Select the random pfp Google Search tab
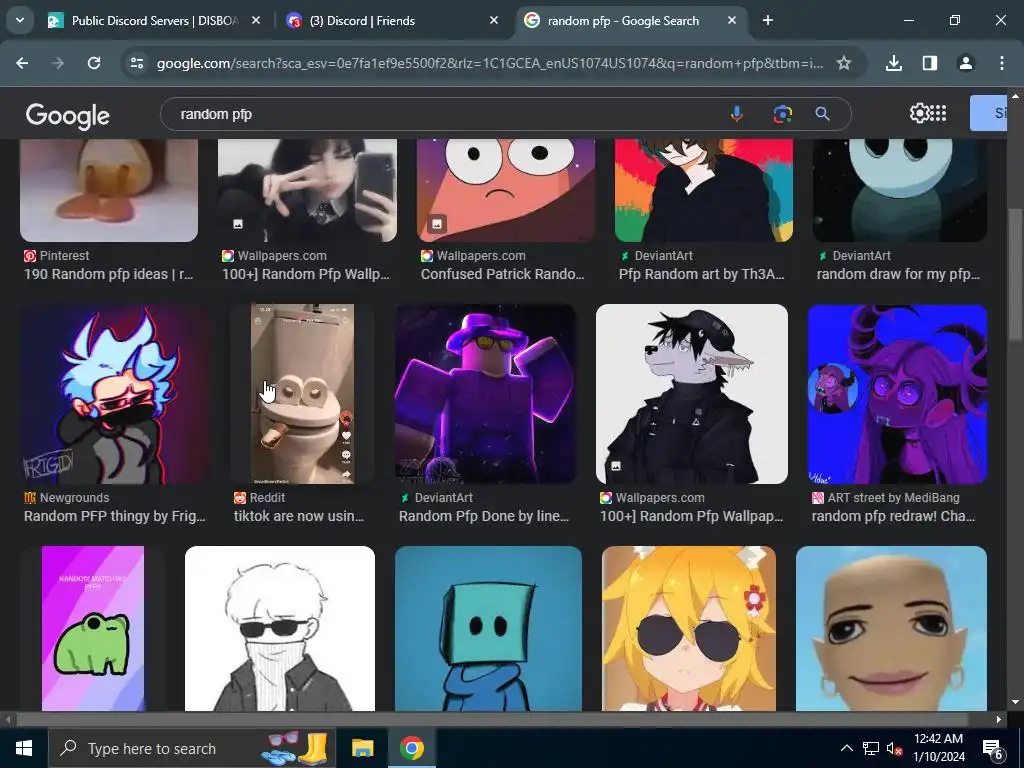 (632, 21)
